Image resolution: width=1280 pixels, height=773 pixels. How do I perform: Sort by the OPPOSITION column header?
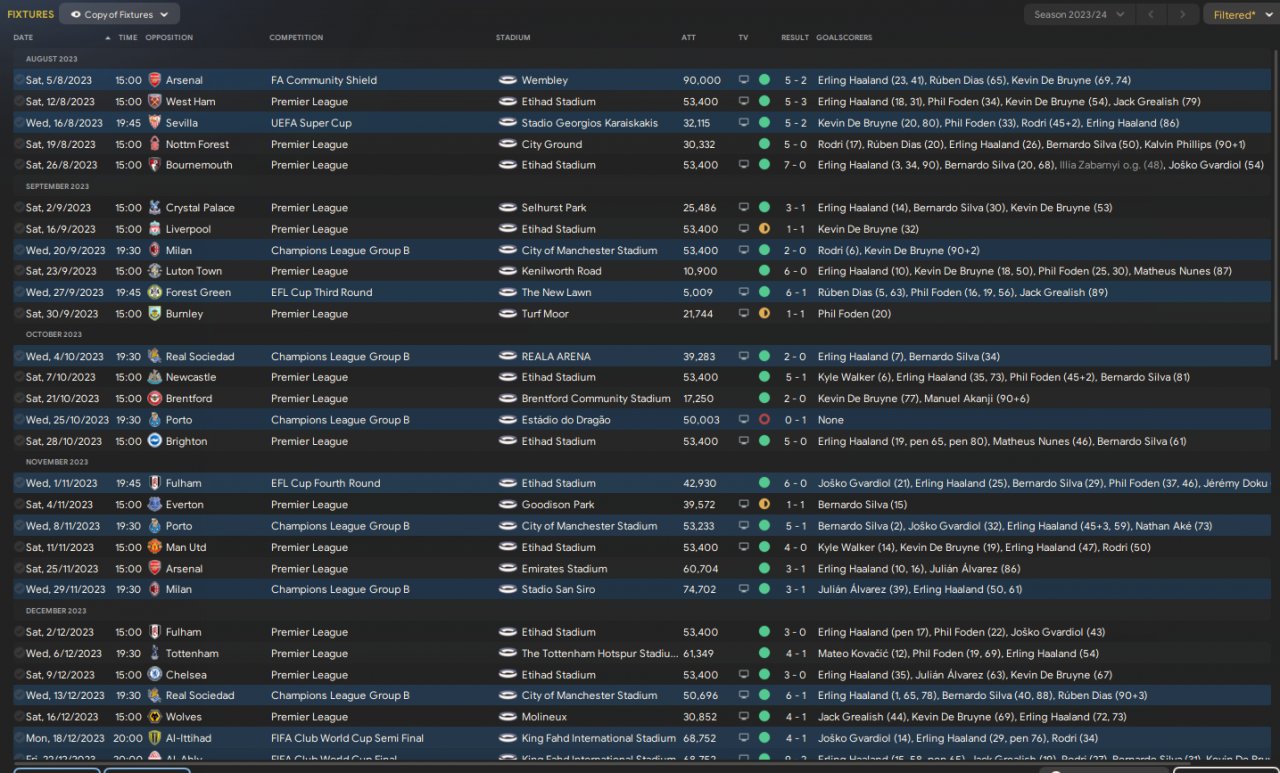(169, 38)
